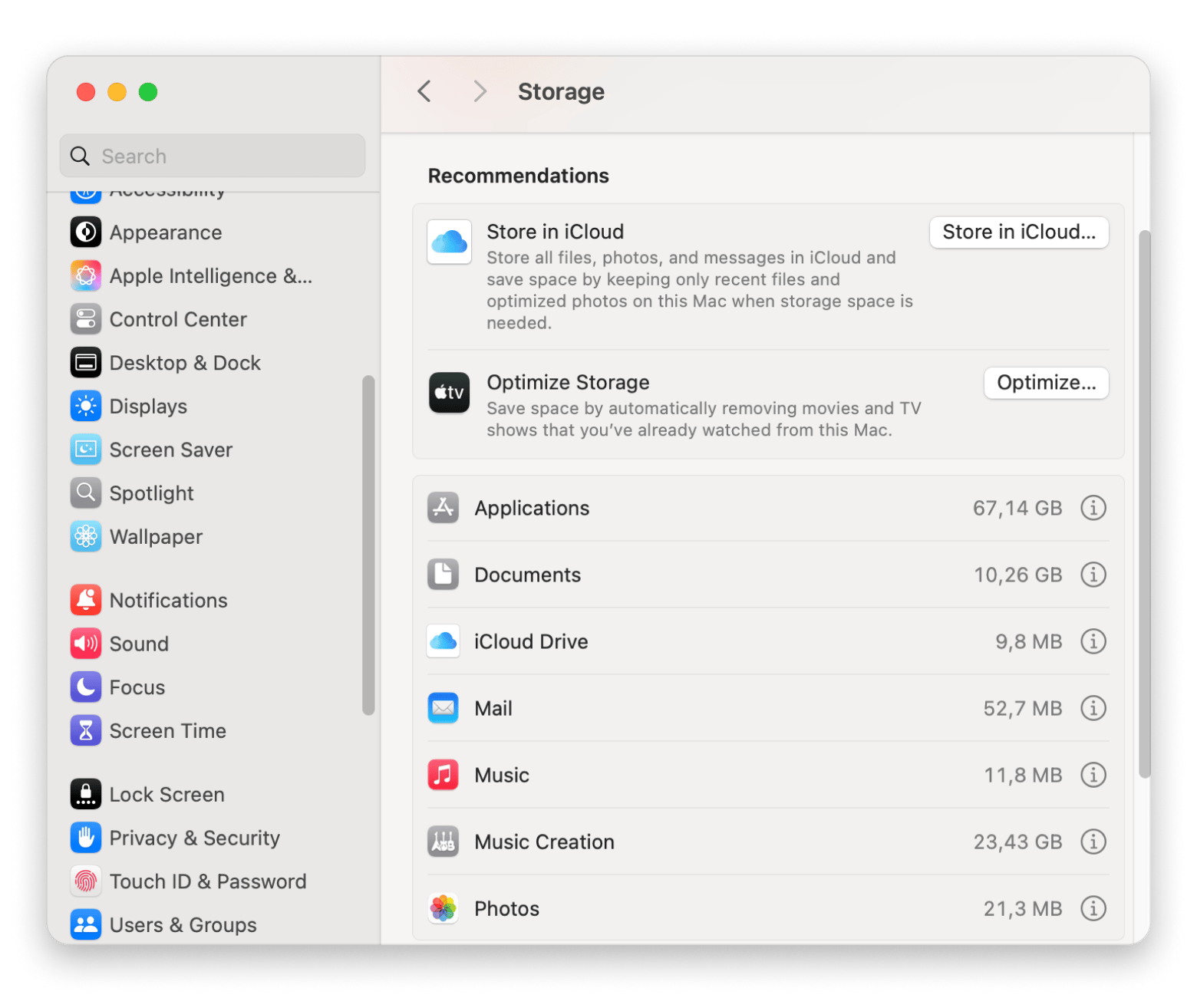Select Users & Groups label in sidebar
Image resolution: width=1197 pixels, height=1008 pixels.
click(x=183, y=925)
